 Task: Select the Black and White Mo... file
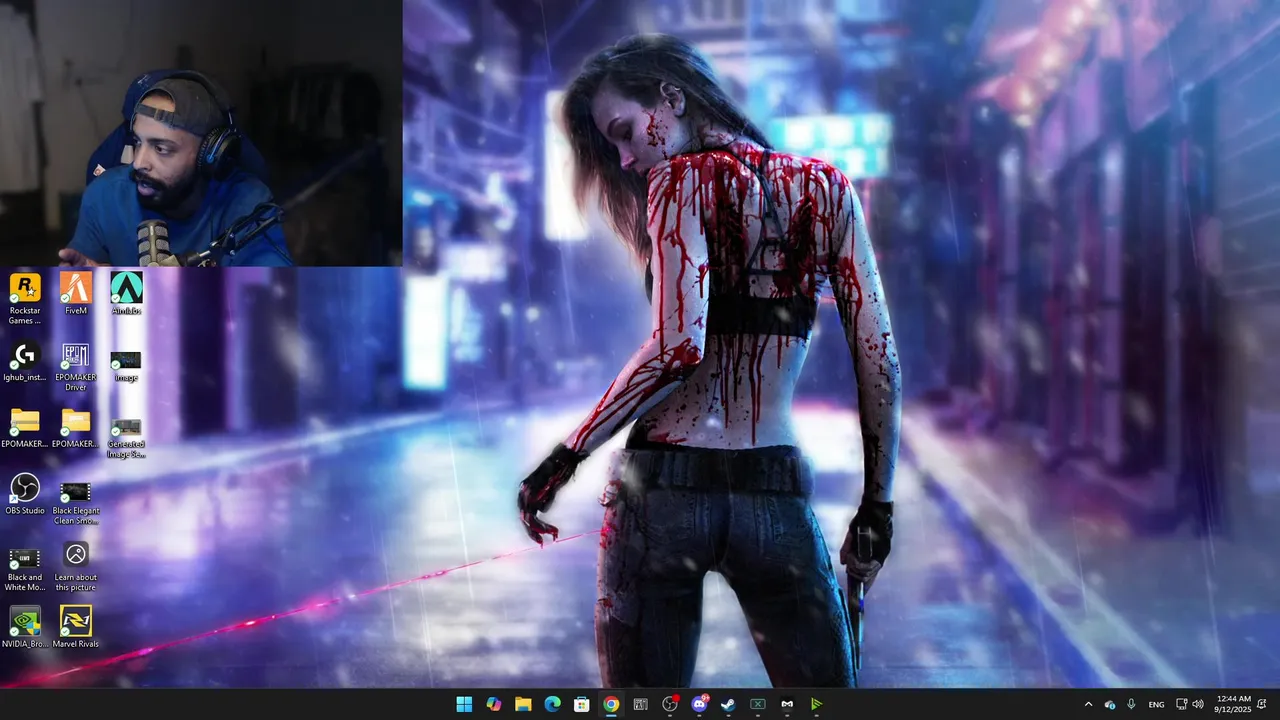25,569
